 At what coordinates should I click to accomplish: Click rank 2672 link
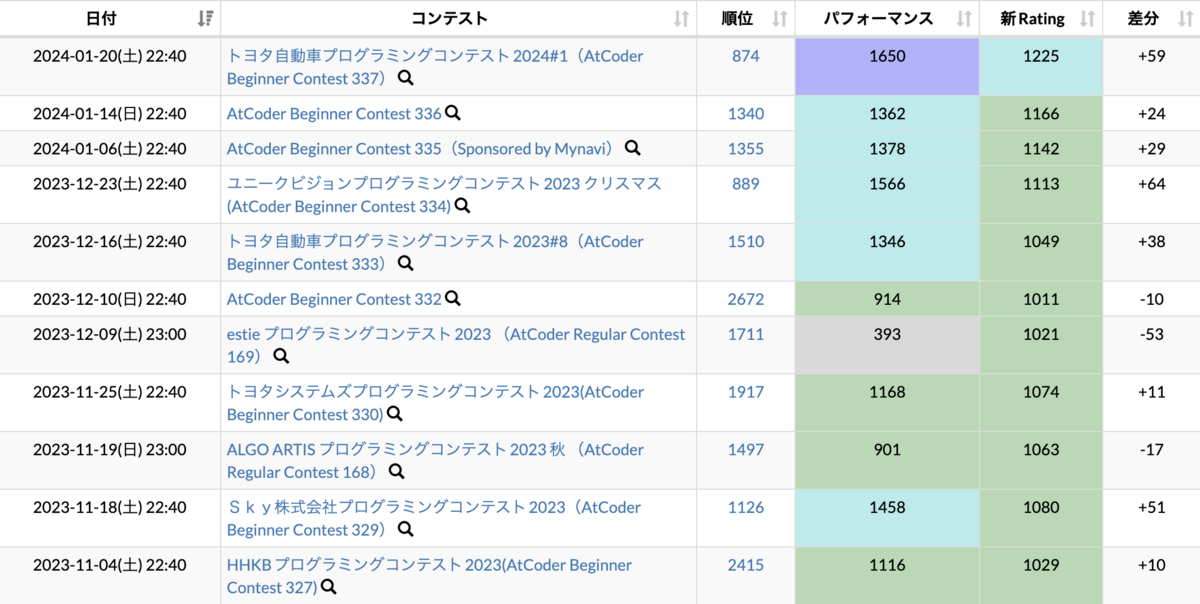746,299
